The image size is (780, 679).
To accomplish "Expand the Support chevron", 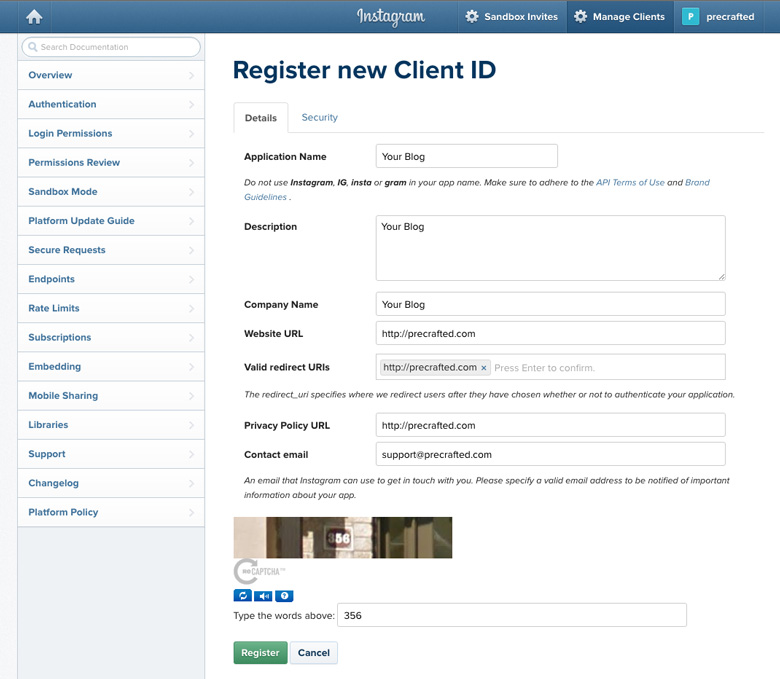I will click(x=192, y=454).
